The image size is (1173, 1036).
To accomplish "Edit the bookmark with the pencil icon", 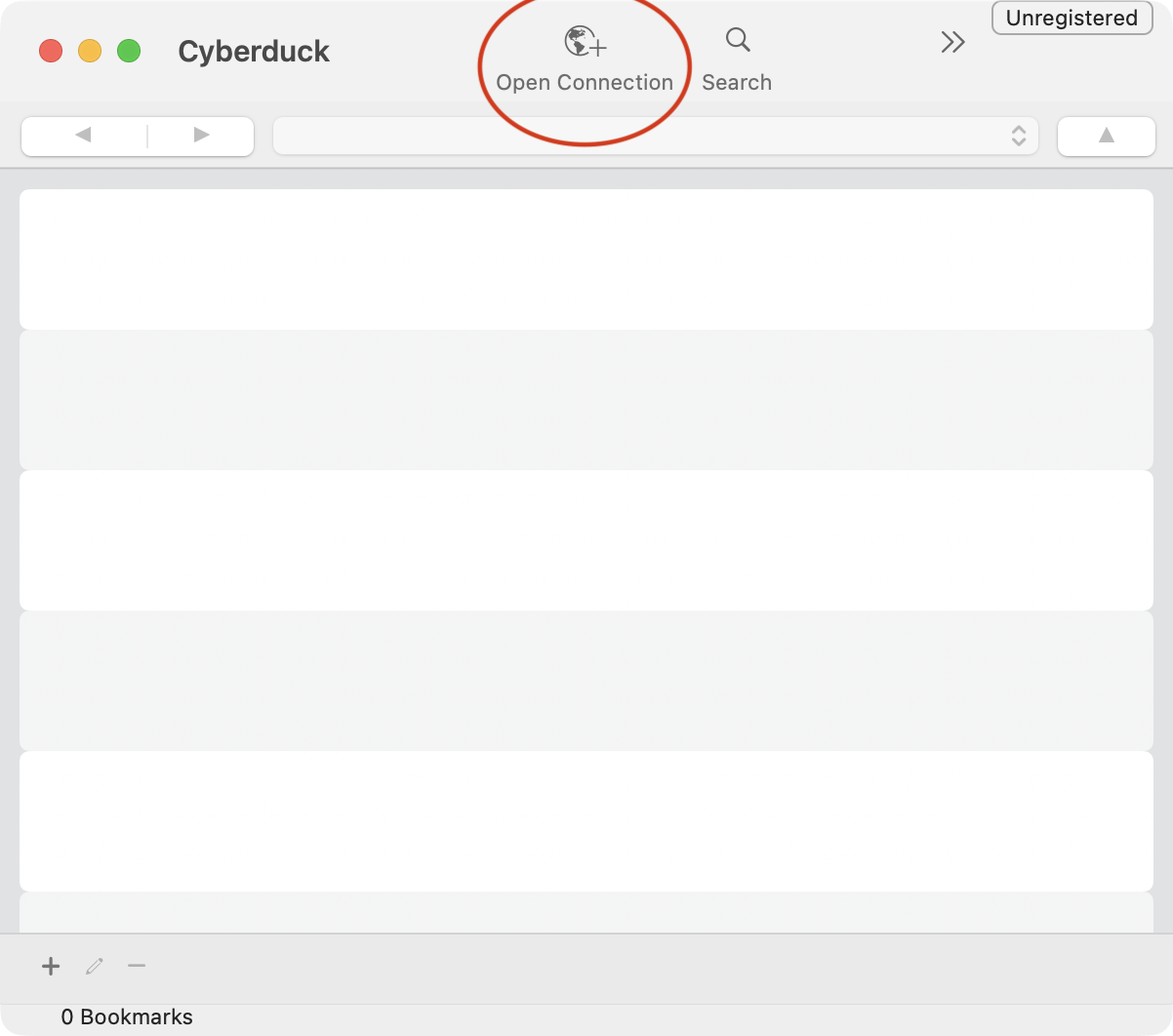I will click(95, 966).
